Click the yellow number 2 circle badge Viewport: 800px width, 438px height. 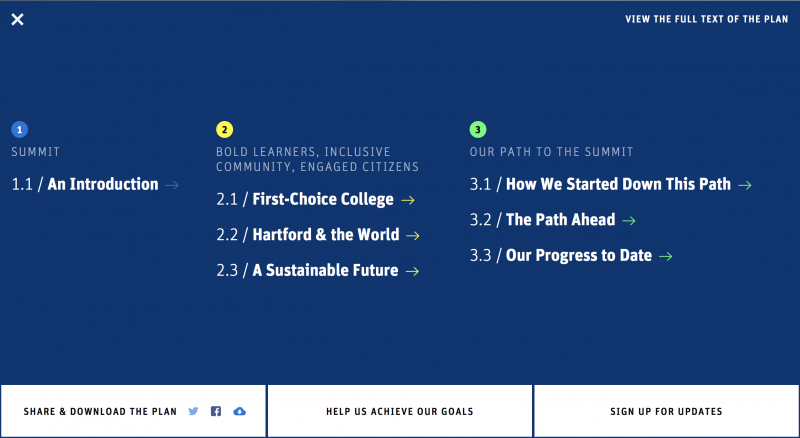[224, 129]
